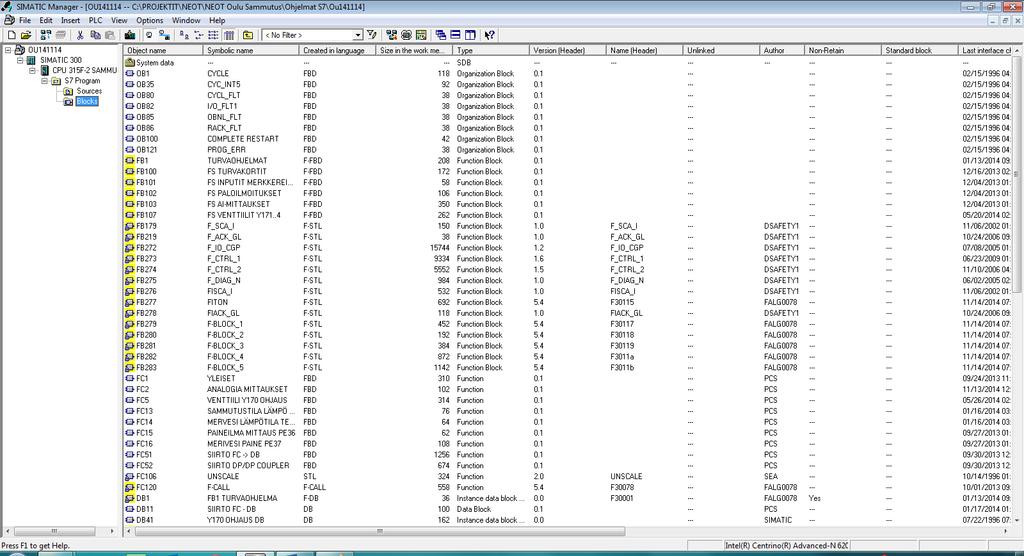This screenshot has height=556, width=1024.
Task: Open the PLC menu
Action: click(95, 20)
